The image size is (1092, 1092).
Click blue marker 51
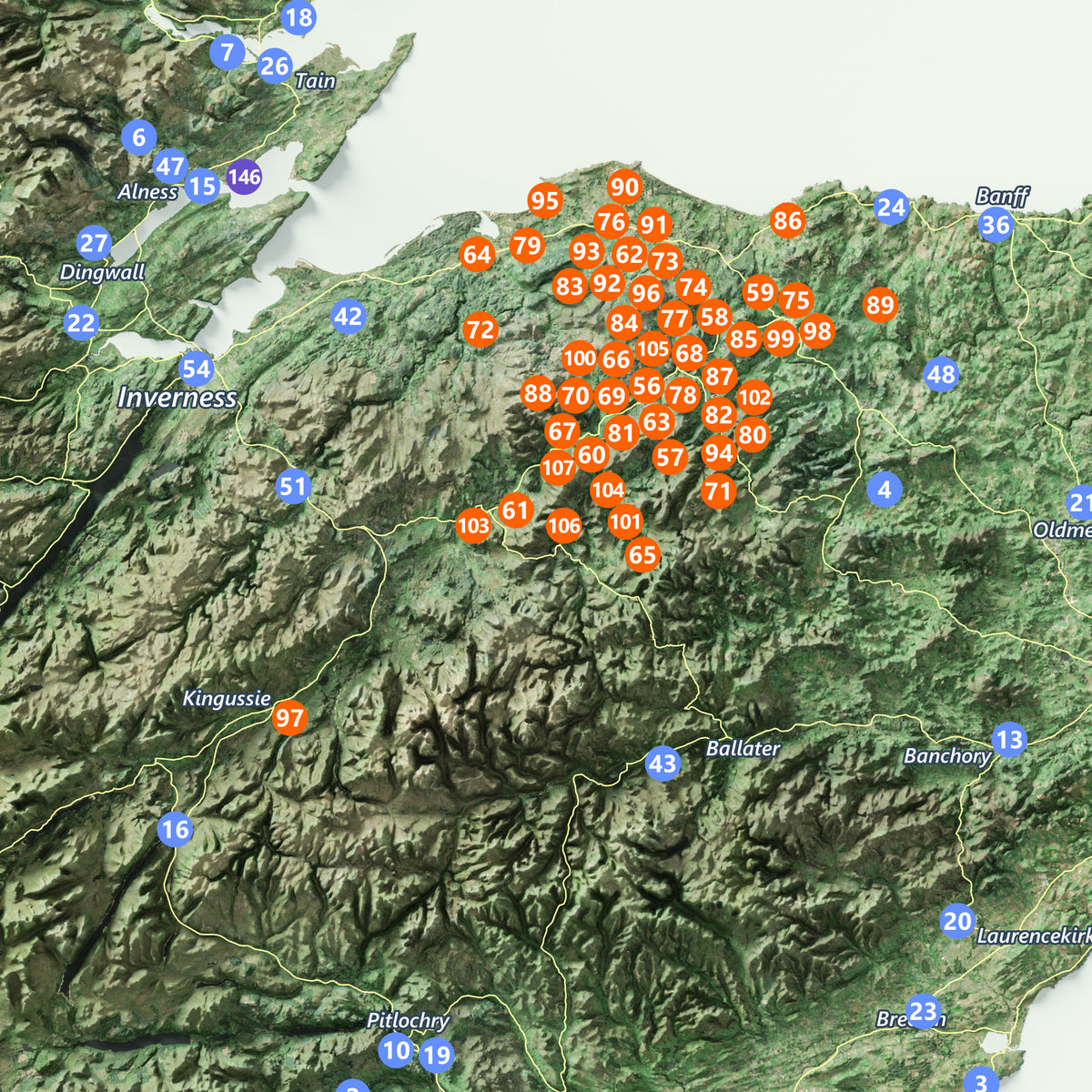point(293,487)
